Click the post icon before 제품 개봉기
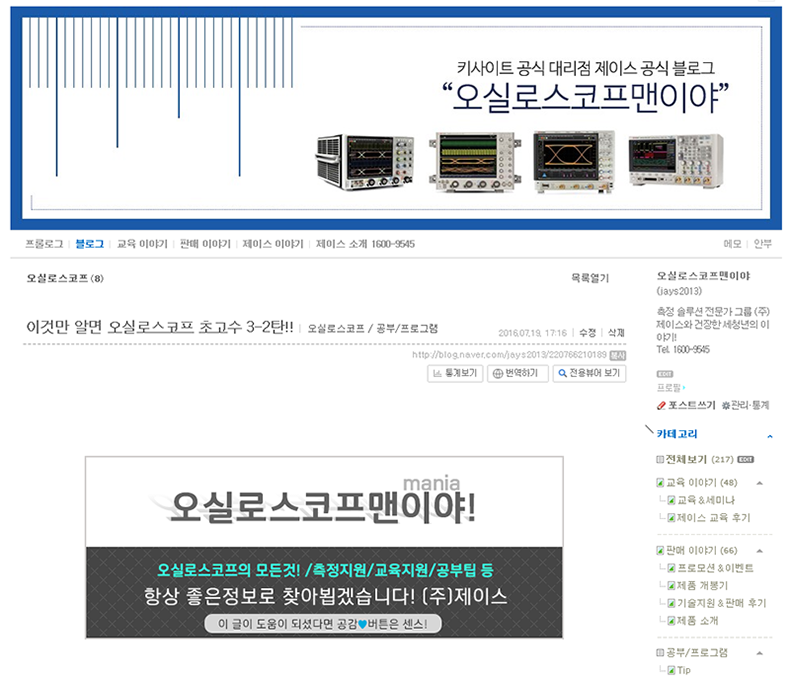Viewport: 790px width, 677px height. click(671, 586)
